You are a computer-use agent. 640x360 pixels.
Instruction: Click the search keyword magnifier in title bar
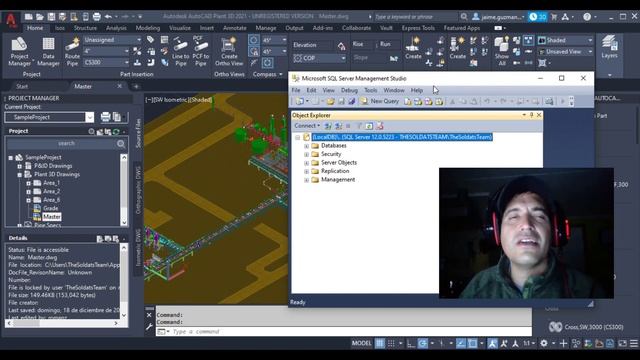(464, 17)
